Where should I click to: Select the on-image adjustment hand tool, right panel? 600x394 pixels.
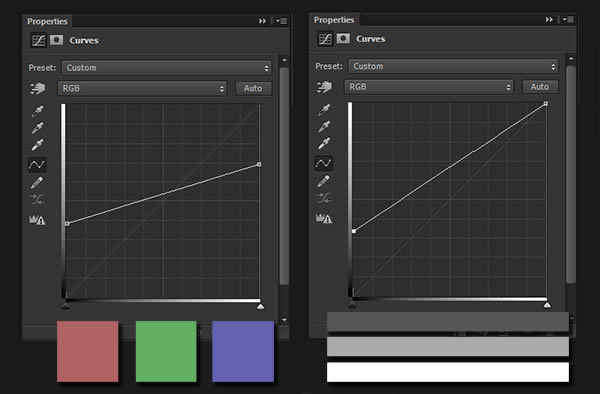click(324, 87)
